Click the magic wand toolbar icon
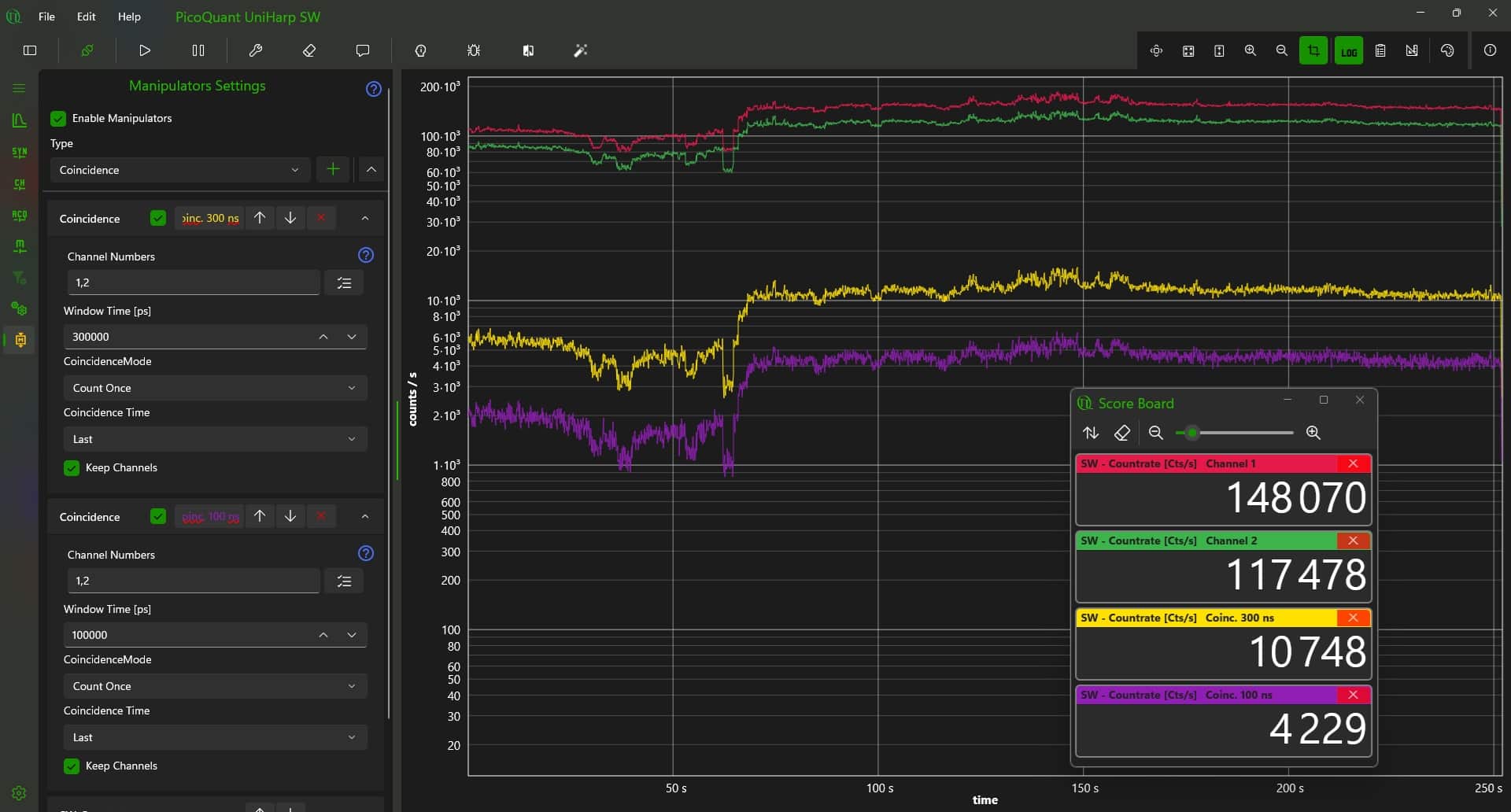Viewport: 1511px width, 812px height. [581, 50]
